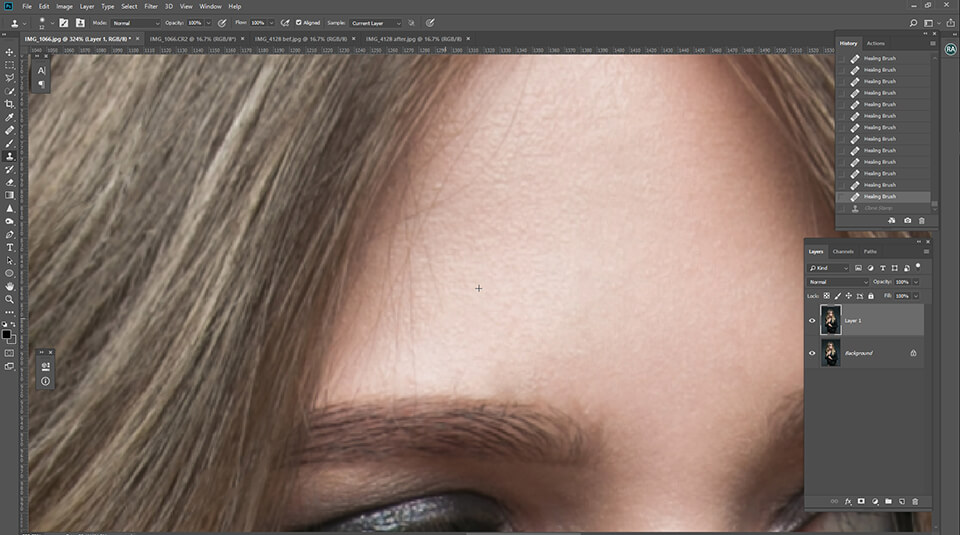Open the search icon in options bar
The image size is (960, 535).
point(913,23)
